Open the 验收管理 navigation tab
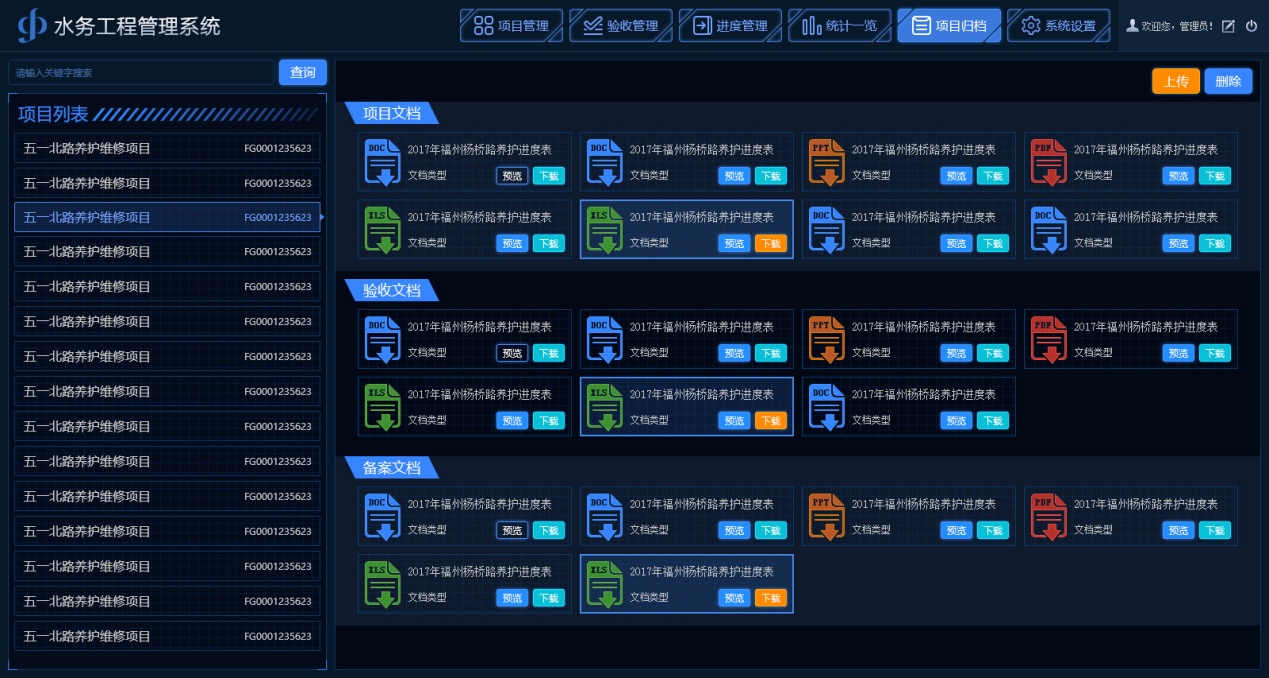The height and width of the screenshot is (678, 1269). click(620, 26)
